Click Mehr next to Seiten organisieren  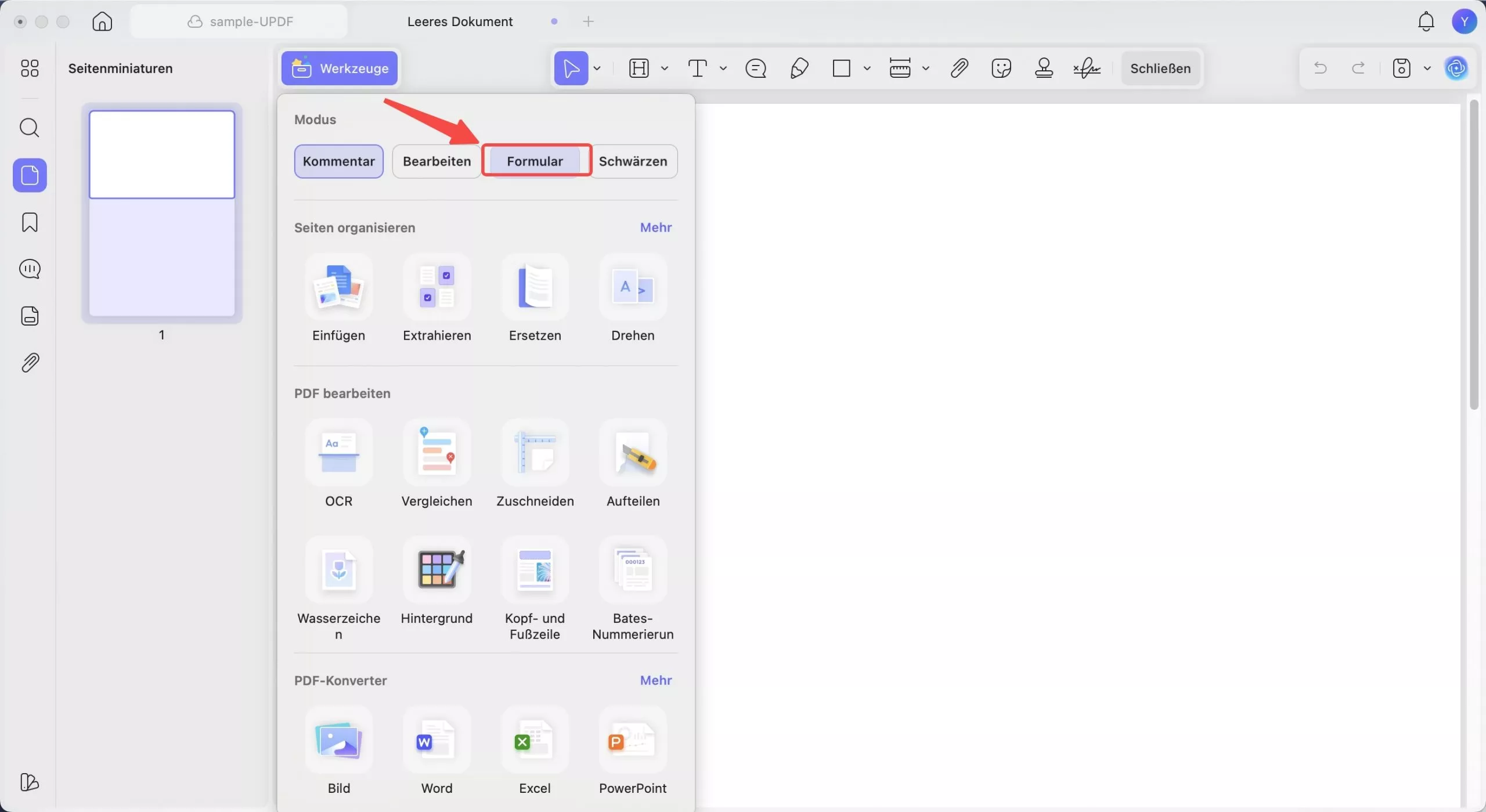655,228
